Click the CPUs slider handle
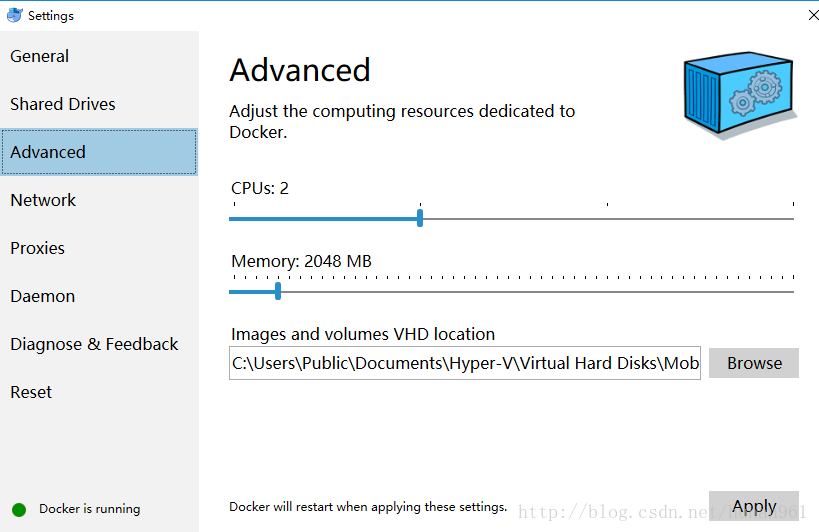The image size is (819, 532). 420,218
